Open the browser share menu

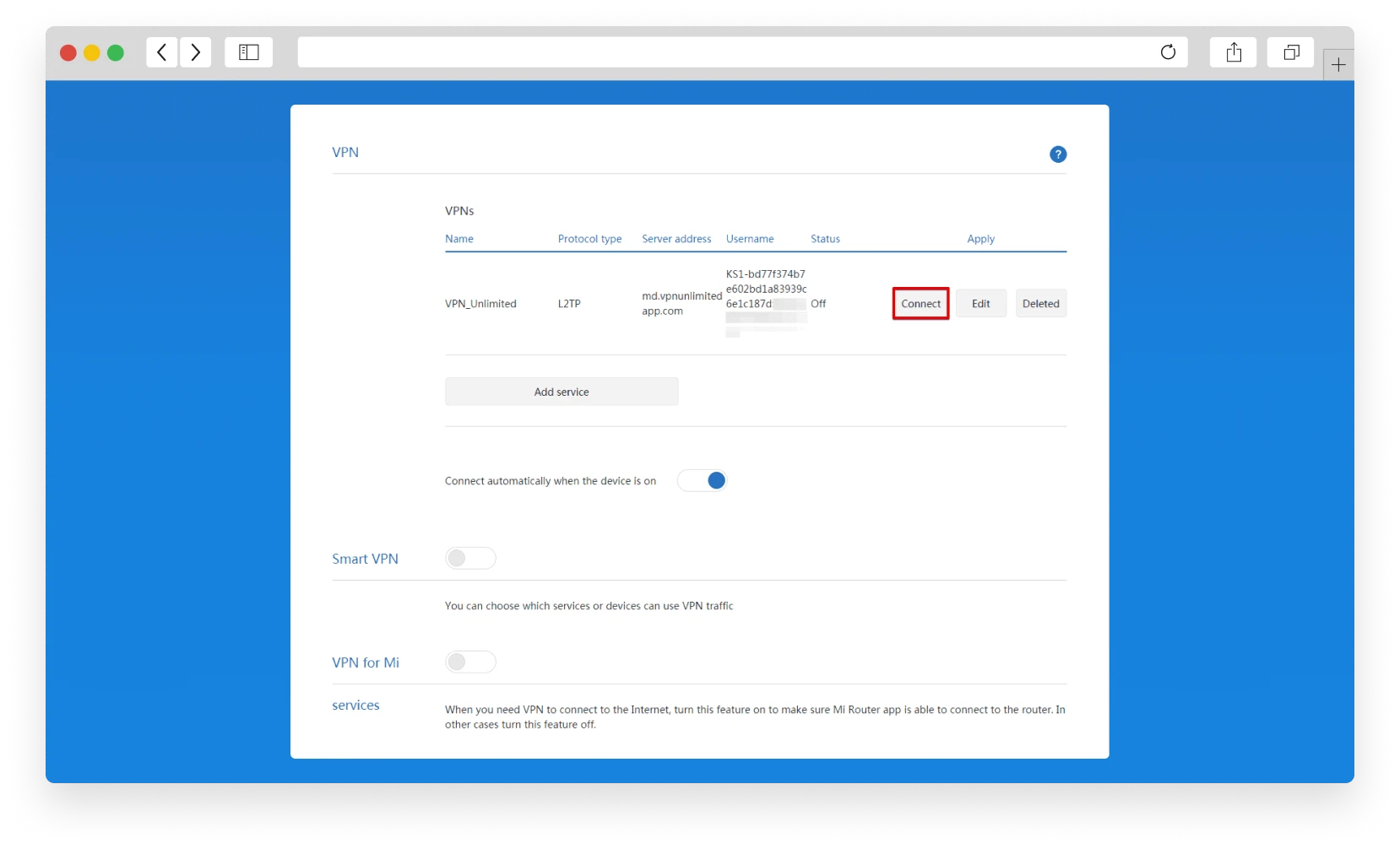pyautogui.click(x=1234, y=52)
